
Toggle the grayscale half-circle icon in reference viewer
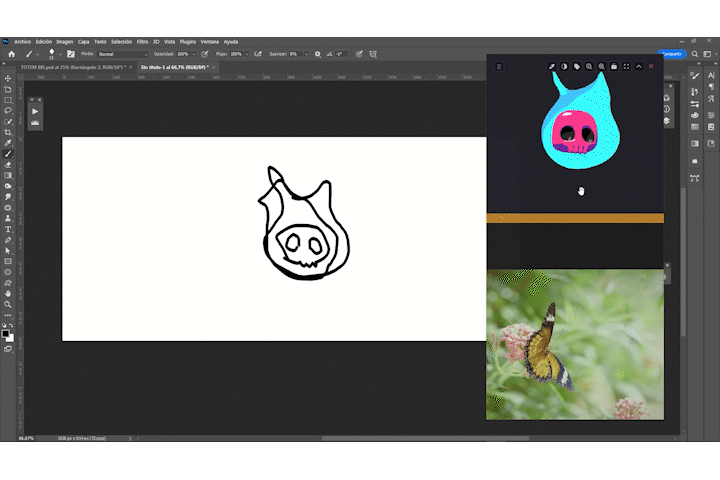pos(564,67)
